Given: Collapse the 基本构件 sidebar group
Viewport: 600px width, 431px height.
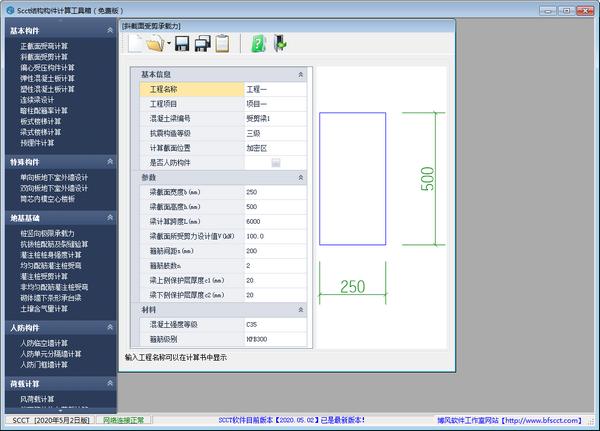Looking at the screenshot, I should (x=110, y=30).
